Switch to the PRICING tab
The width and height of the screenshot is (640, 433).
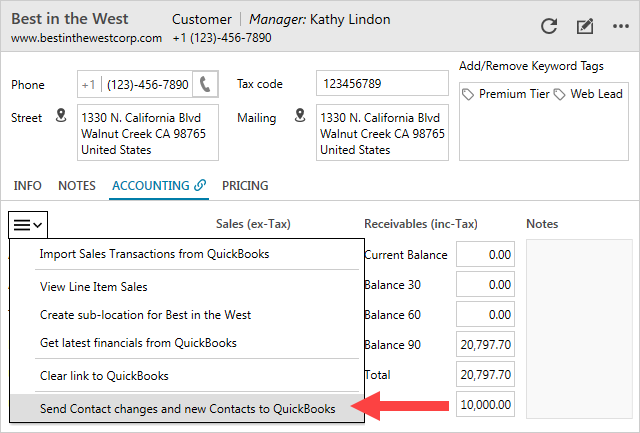(245, 186)
